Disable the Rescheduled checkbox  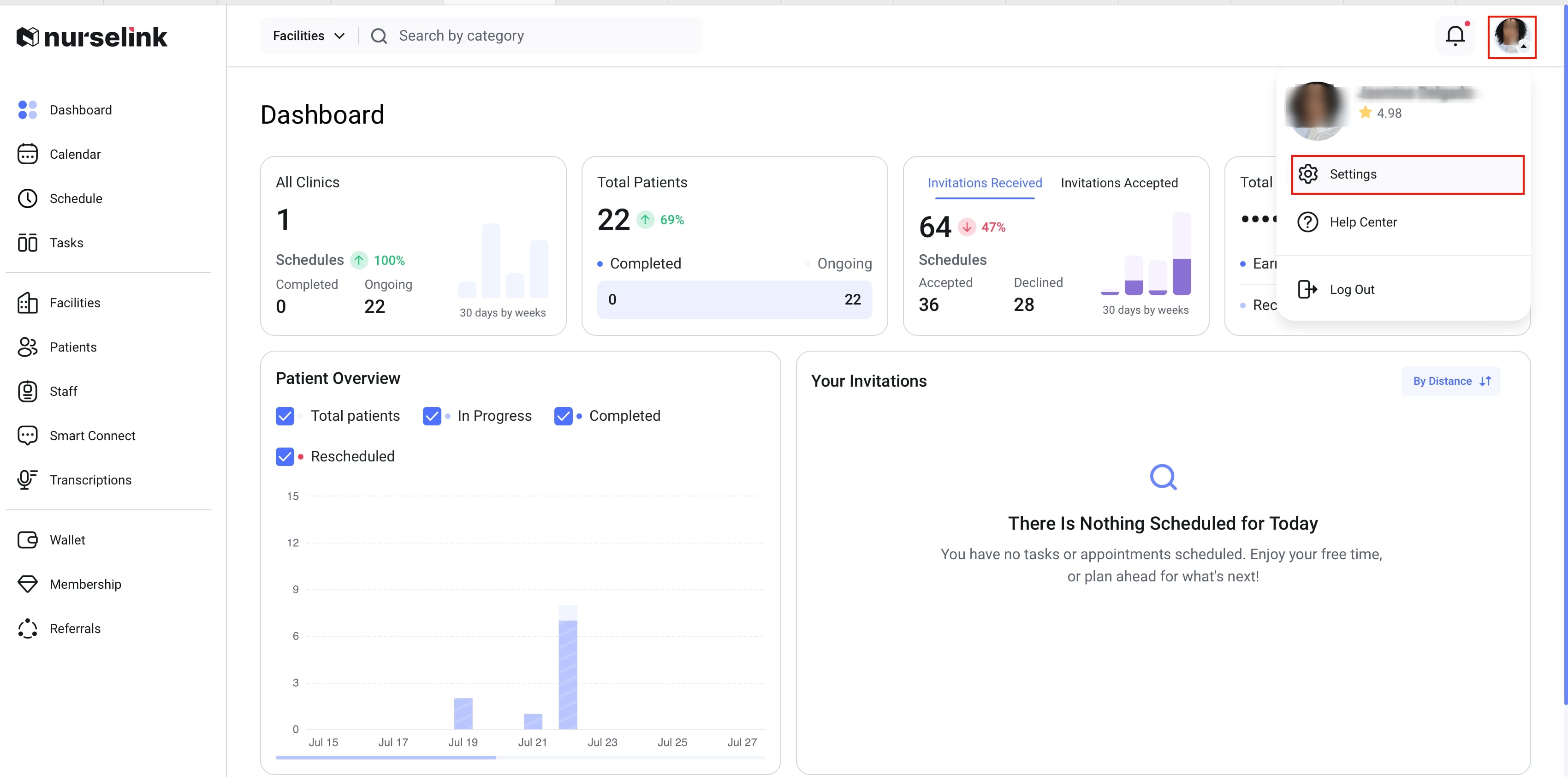click(x=285, y=457)
